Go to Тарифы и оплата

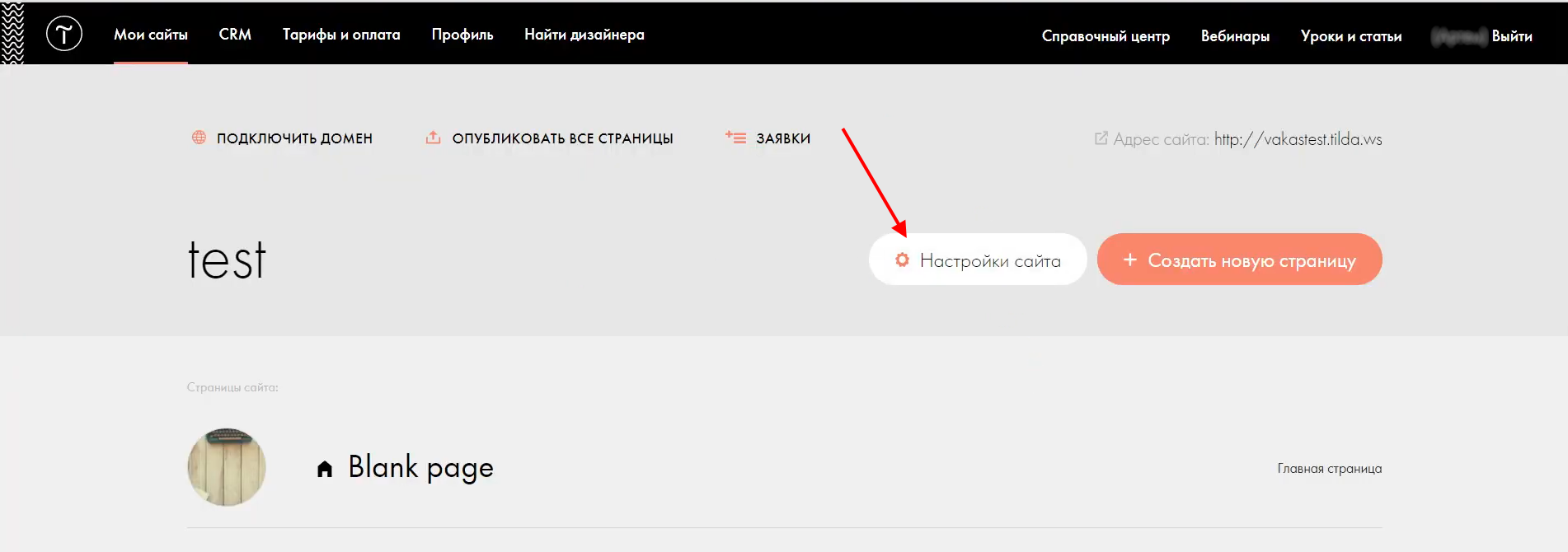click(341, 35)
